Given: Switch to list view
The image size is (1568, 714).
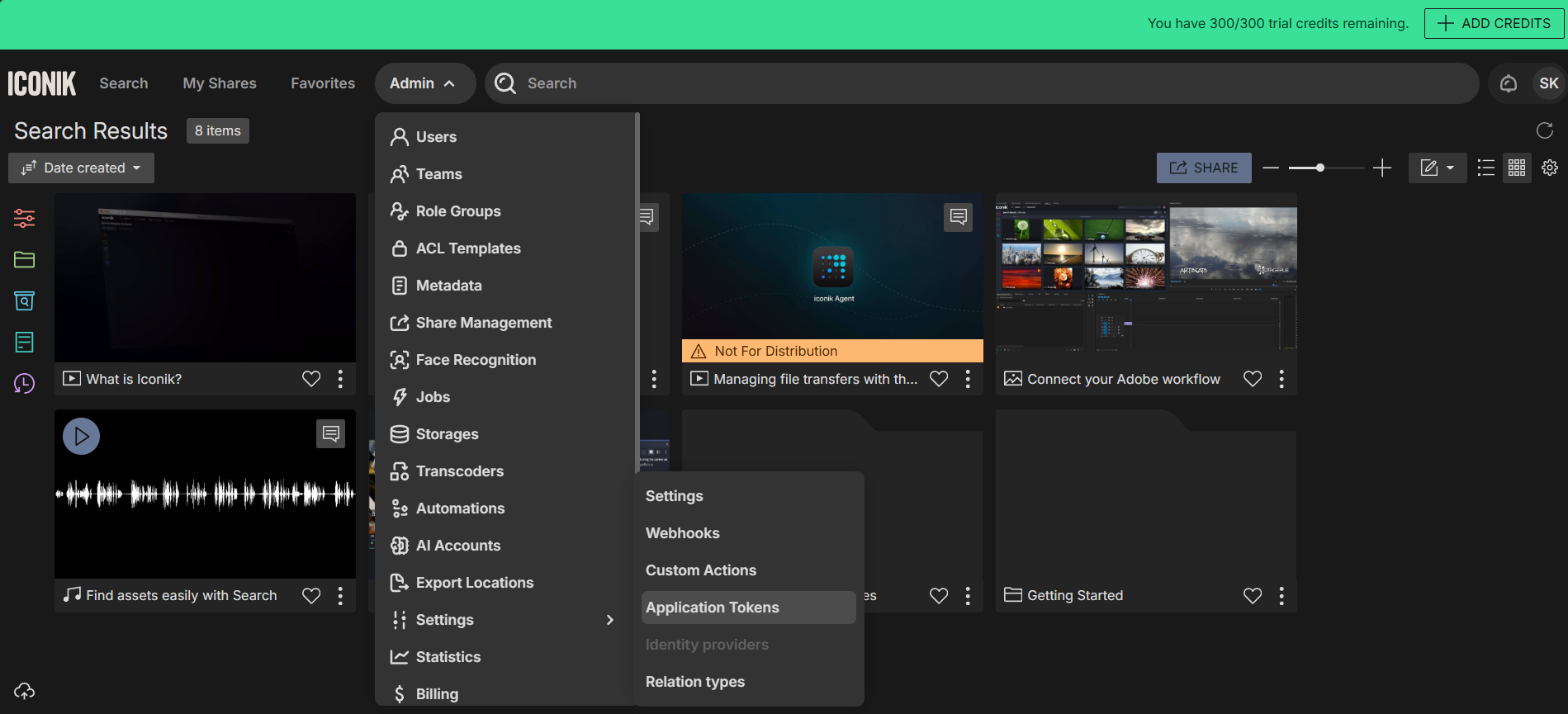Looking at the screenshot, I should point(1486,168).
